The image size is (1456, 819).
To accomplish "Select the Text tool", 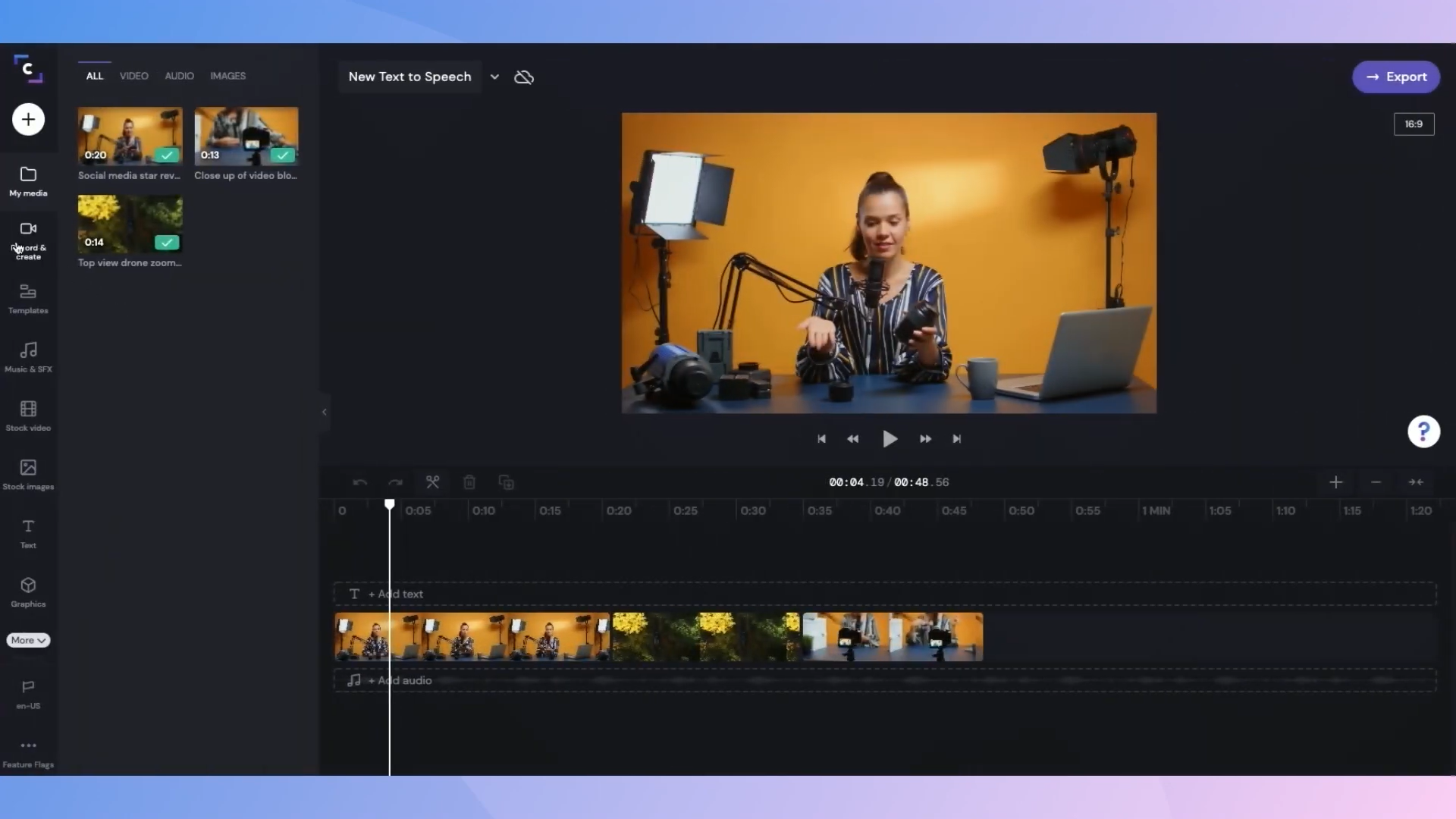I will (28, 532).
